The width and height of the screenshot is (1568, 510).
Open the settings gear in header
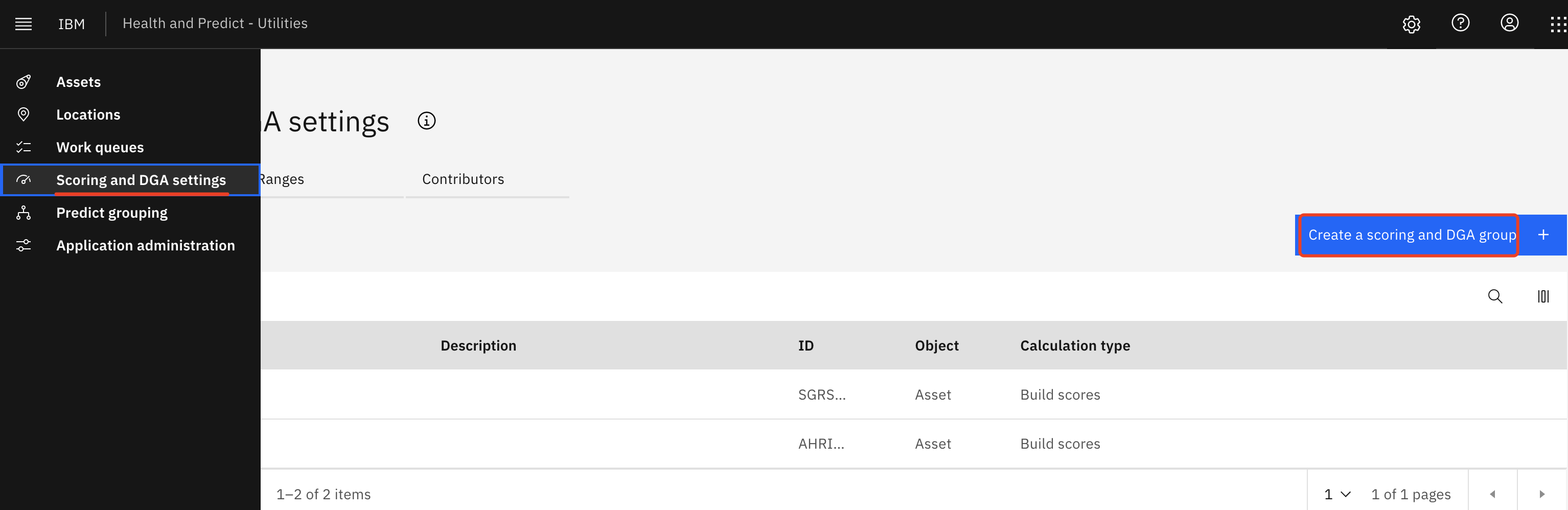[x=1411, y=24]
